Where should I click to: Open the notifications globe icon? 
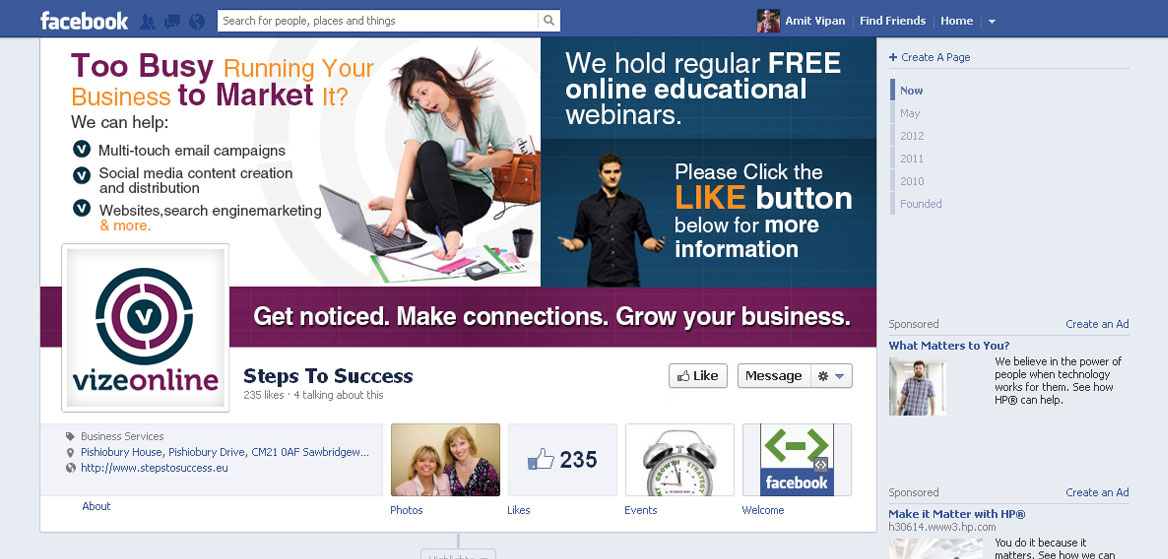197,22
